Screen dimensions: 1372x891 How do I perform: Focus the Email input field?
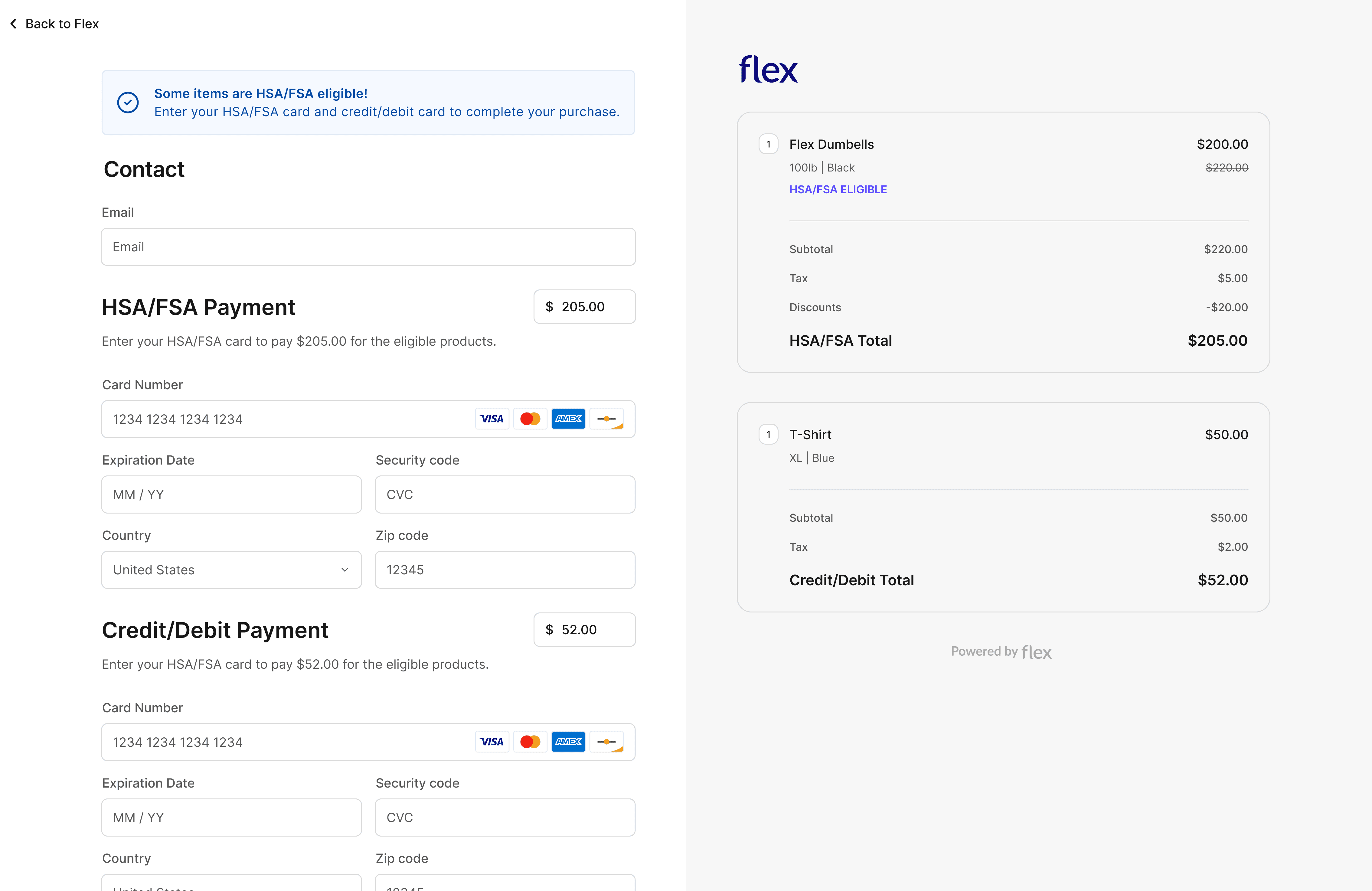[368, 247]
